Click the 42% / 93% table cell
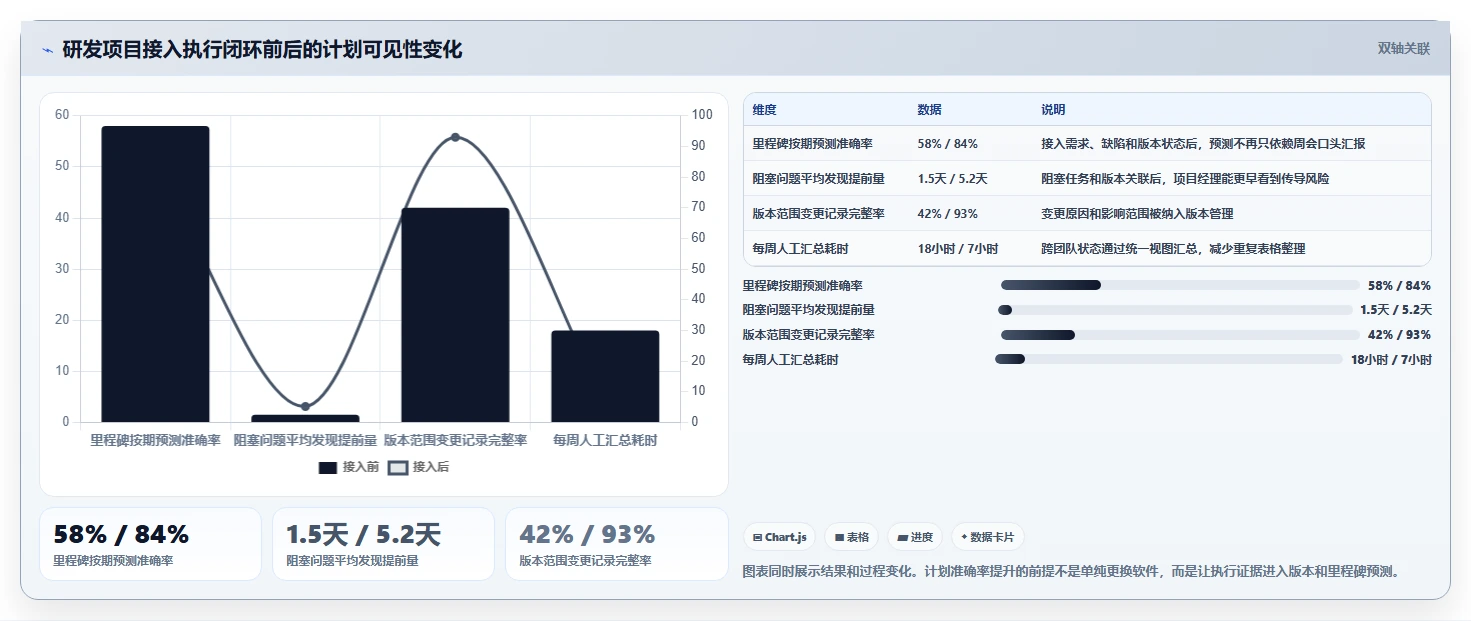Viewport: 1471px width, 621px height. click(x=947, y=214)
